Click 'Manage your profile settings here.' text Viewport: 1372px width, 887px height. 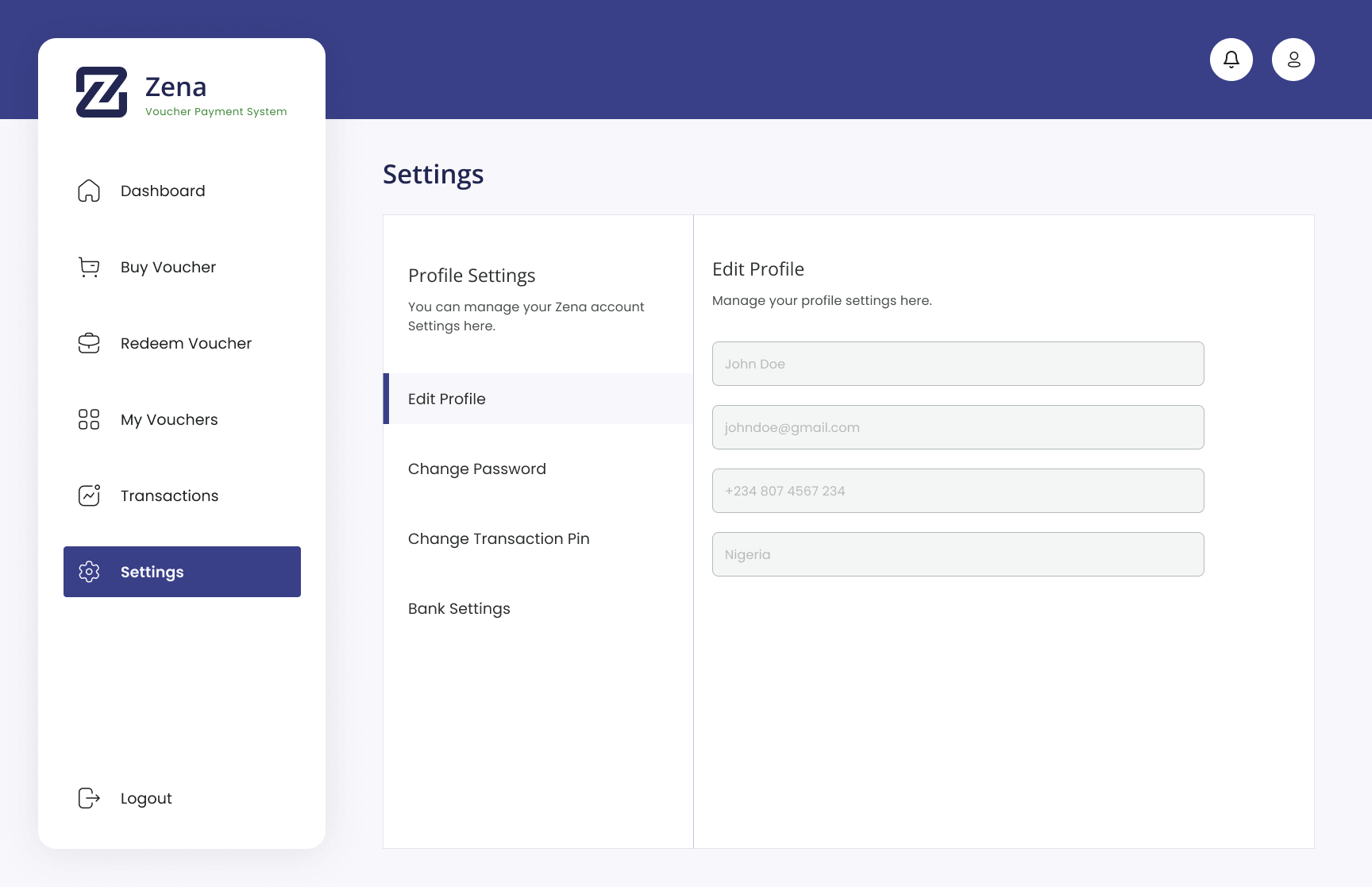point(822,300)
